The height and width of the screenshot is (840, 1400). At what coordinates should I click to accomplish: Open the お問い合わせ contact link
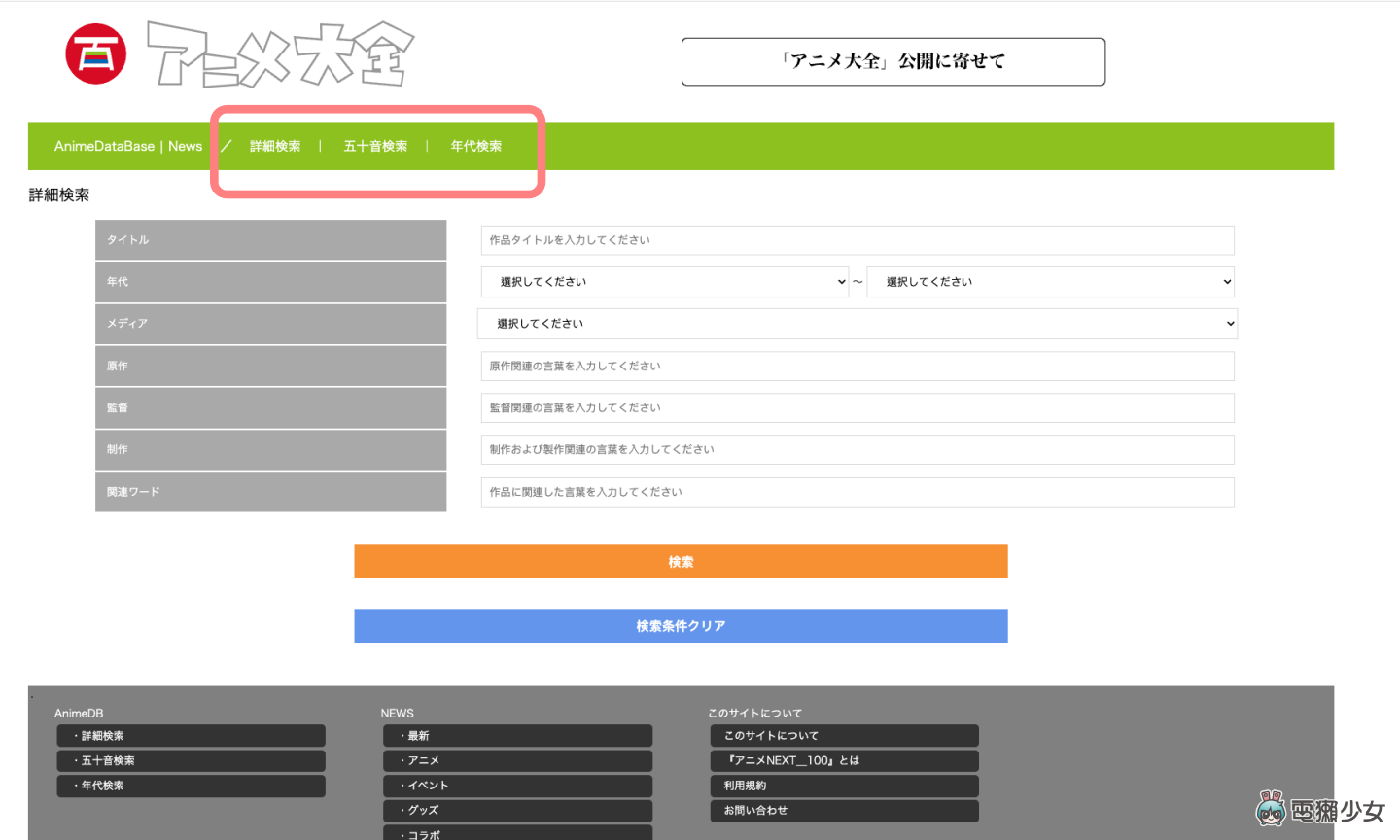[x=844, y=810]
